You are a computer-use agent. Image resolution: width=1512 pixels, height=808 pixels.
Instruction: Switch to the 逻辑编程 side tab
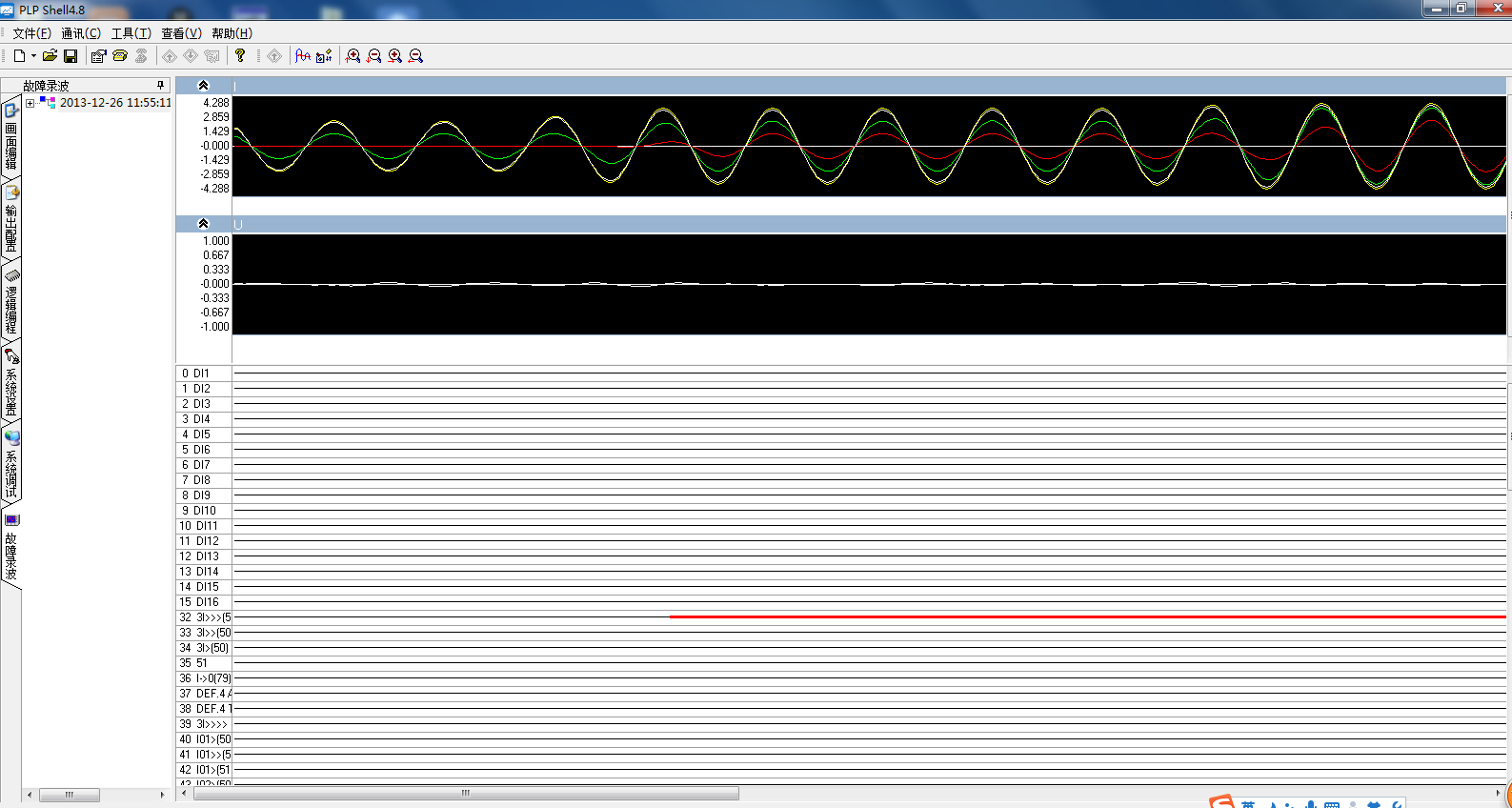click(11, 300)
